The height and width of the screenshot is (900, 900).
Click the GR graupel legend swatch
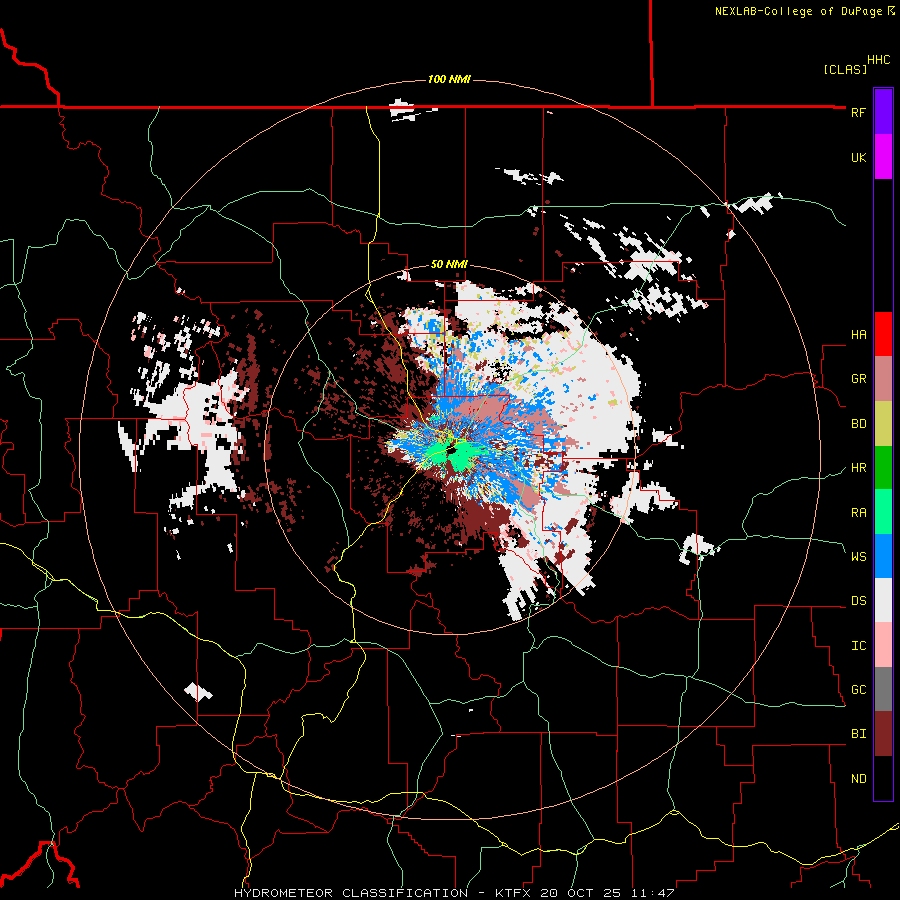coord(883,379)
